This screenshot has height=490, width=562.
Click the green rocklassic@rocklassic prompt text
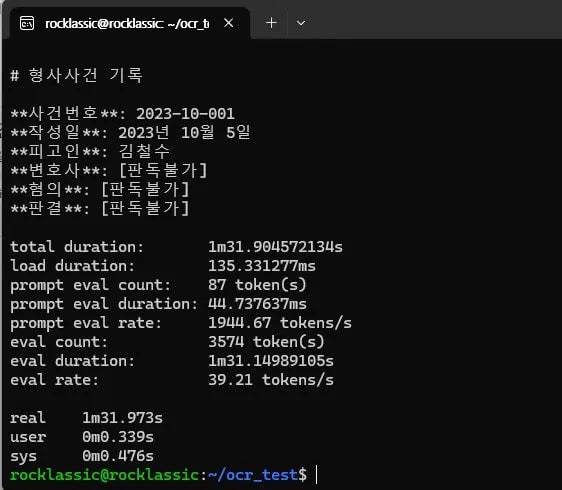click(x=104, y=475)
